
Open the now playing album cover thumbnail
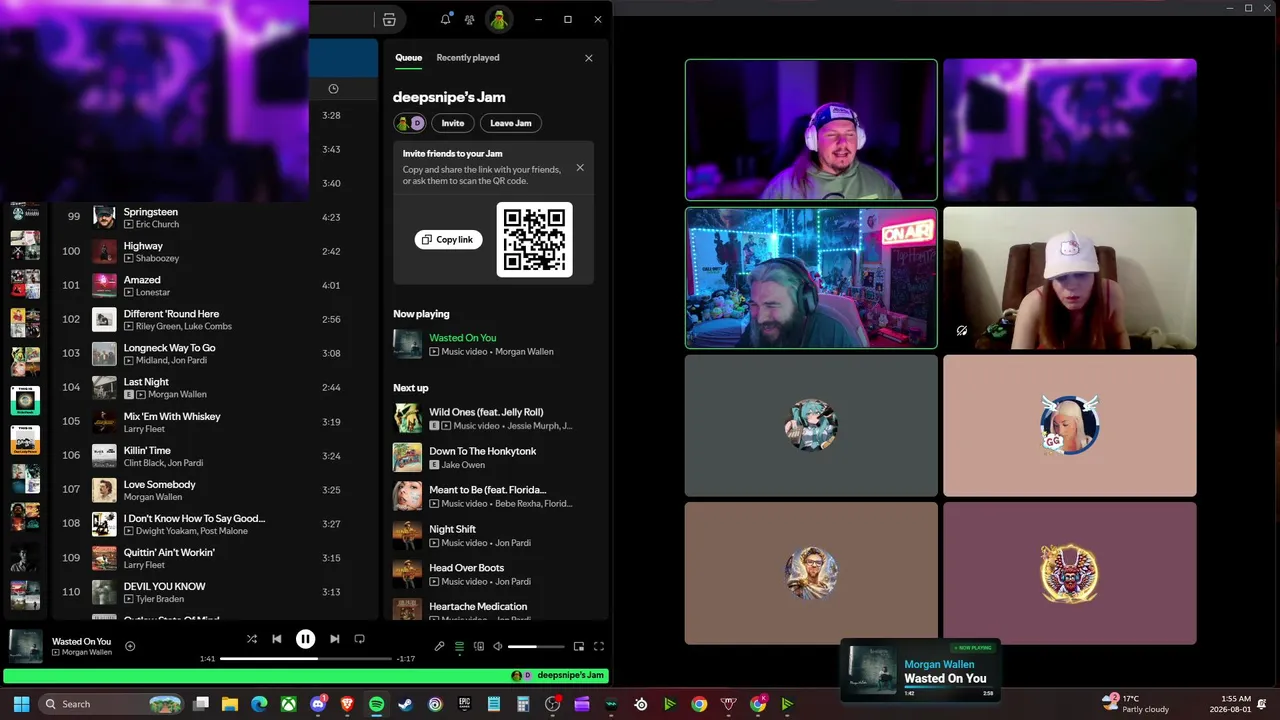tap(26, 646)
